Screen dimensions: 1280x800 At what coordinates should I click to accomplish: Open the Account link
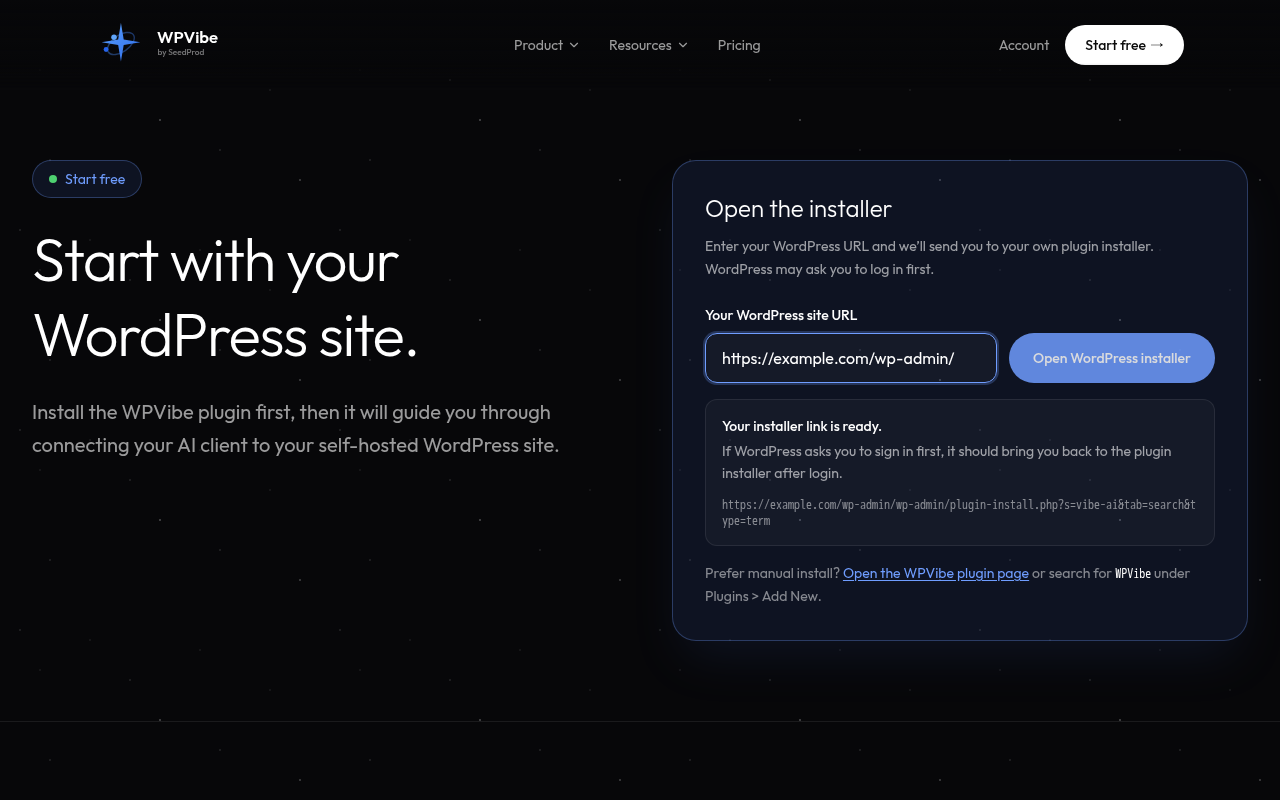1024,45
